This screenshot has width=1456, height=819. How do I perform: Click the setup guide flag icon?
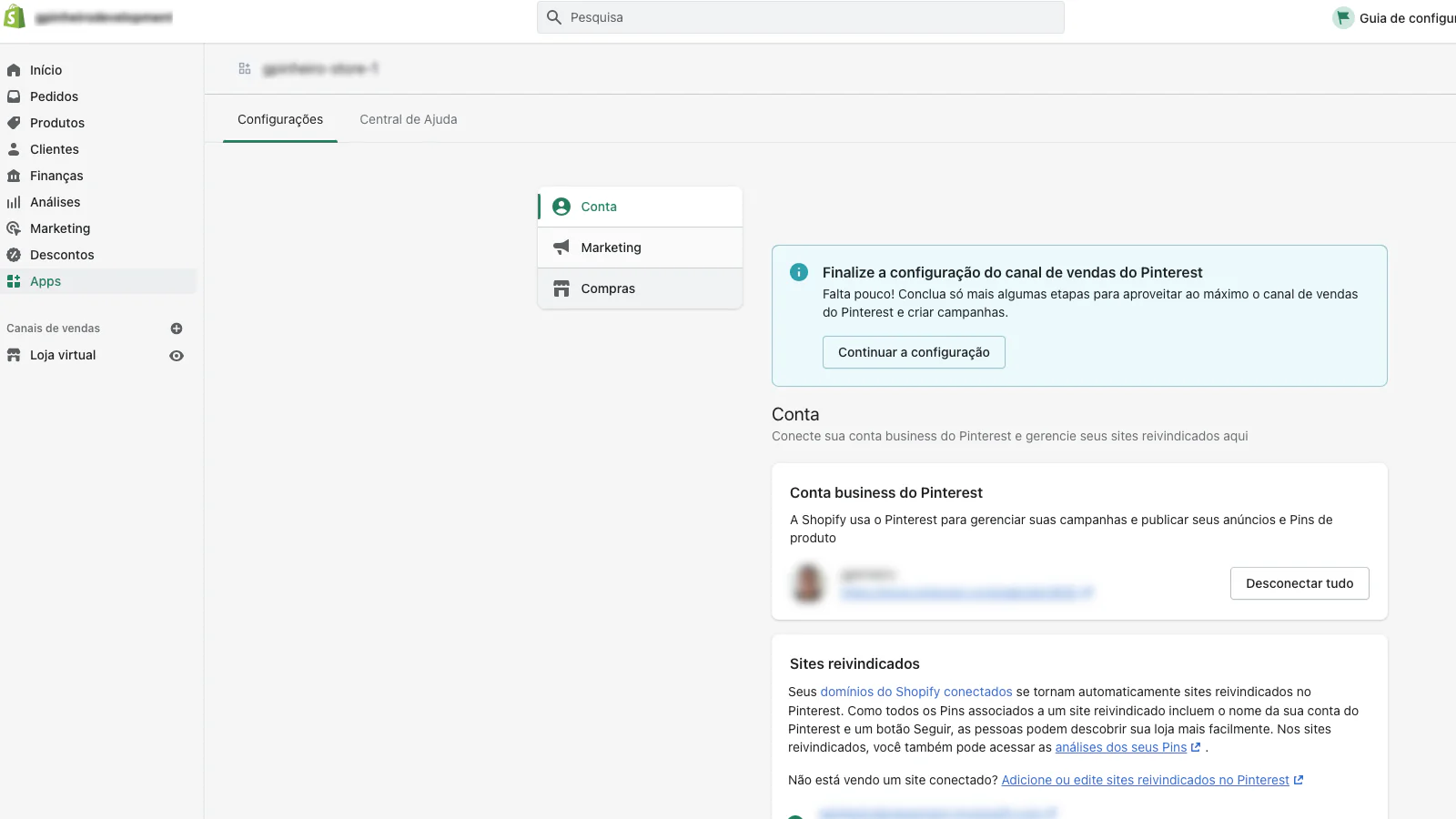coord(1343,17)
